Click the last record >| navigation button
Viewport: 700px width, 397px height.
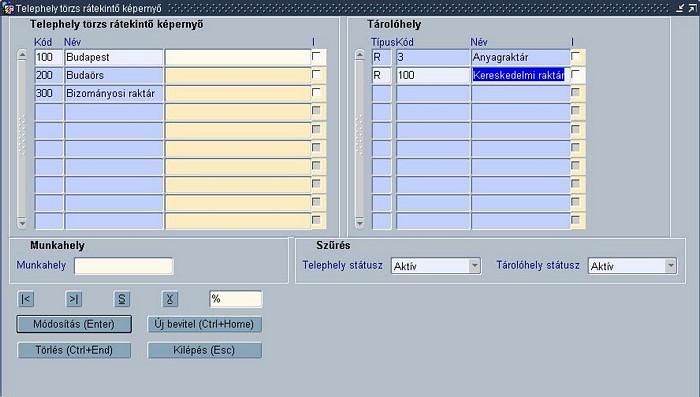pos(74,299)
